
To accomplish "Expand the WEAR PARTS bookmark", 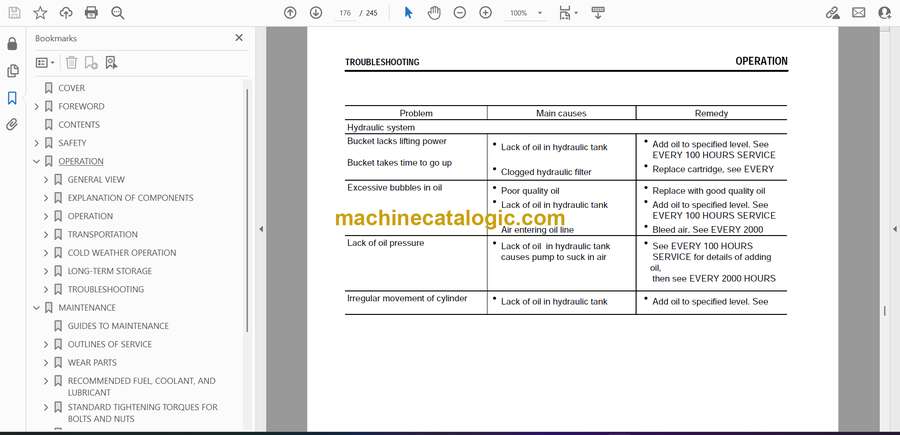I will pyautogui.click(x=46, y=363).
